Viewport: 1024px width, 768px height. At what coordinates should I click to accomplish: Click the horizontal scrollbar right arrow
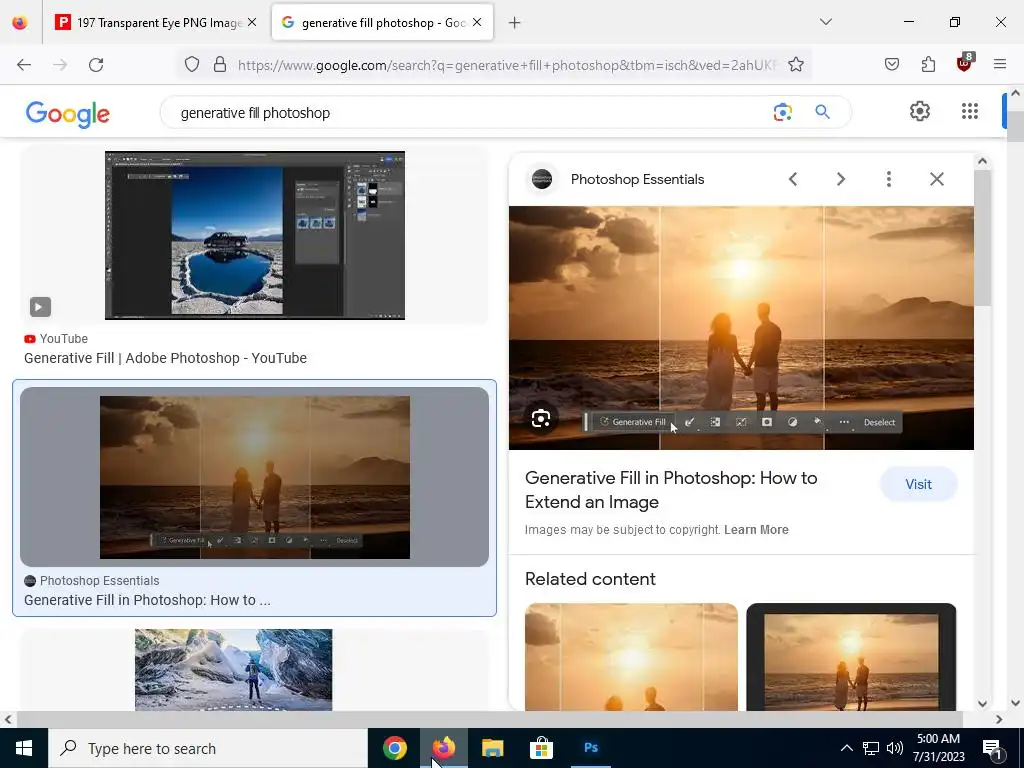[999, 720]
